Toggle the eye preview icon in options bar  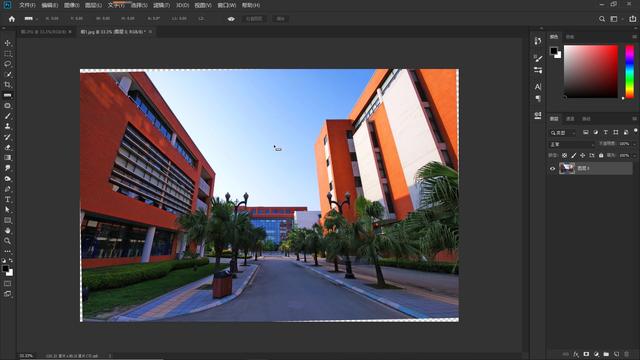click(231, 19)
